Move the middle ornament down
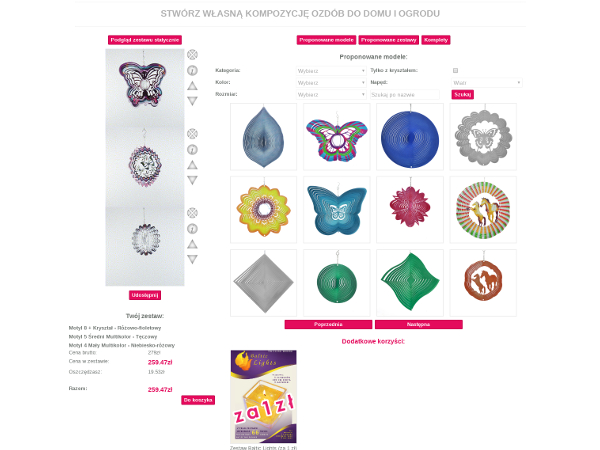The width and height of the screenshot is (600, 450). 192,180
